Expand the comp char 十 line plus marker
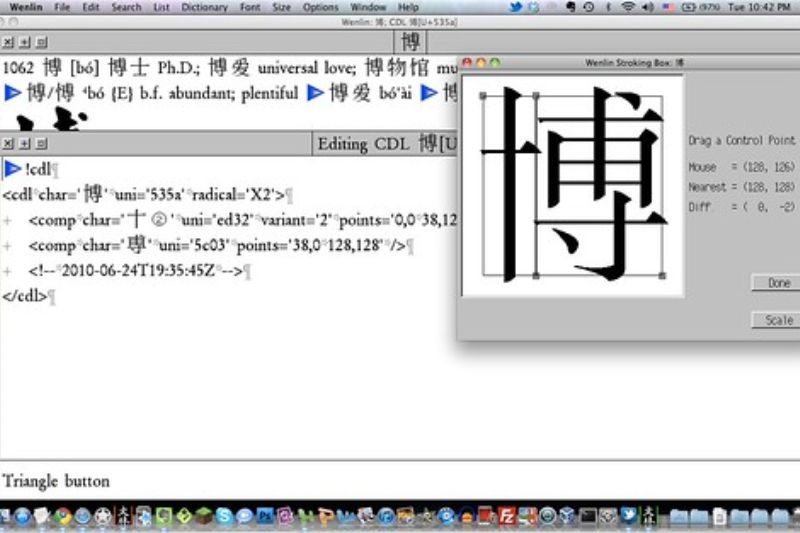The image size is (800, 533). (x=7, y=221)
